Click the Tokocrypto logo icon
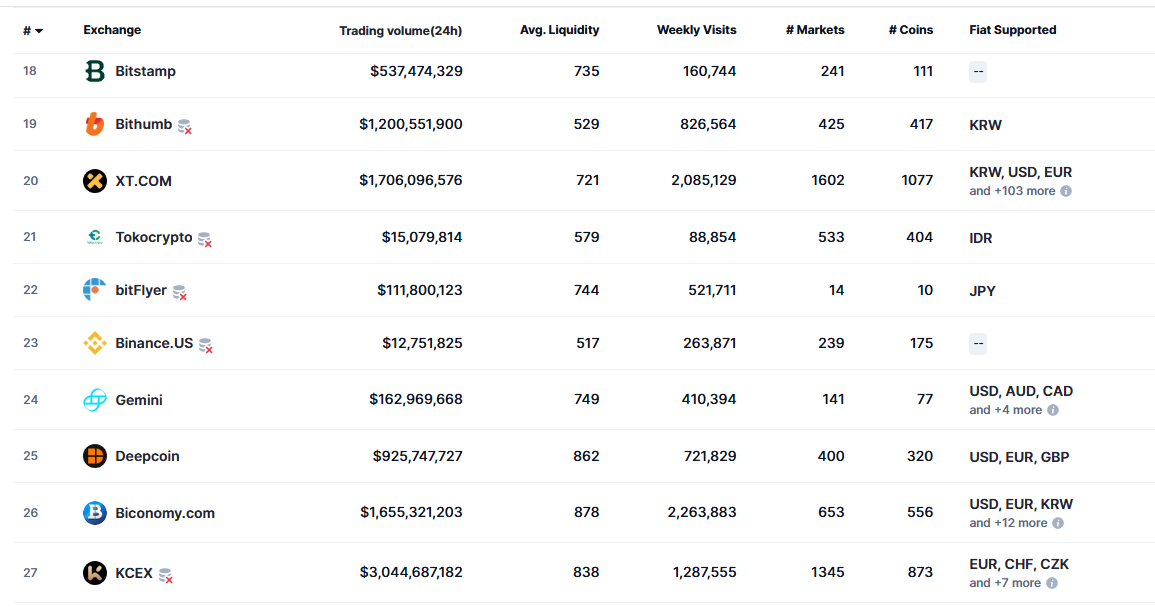Image resolution: width=1155 pixels, height=607 pixels. click(x=95, y=237)
